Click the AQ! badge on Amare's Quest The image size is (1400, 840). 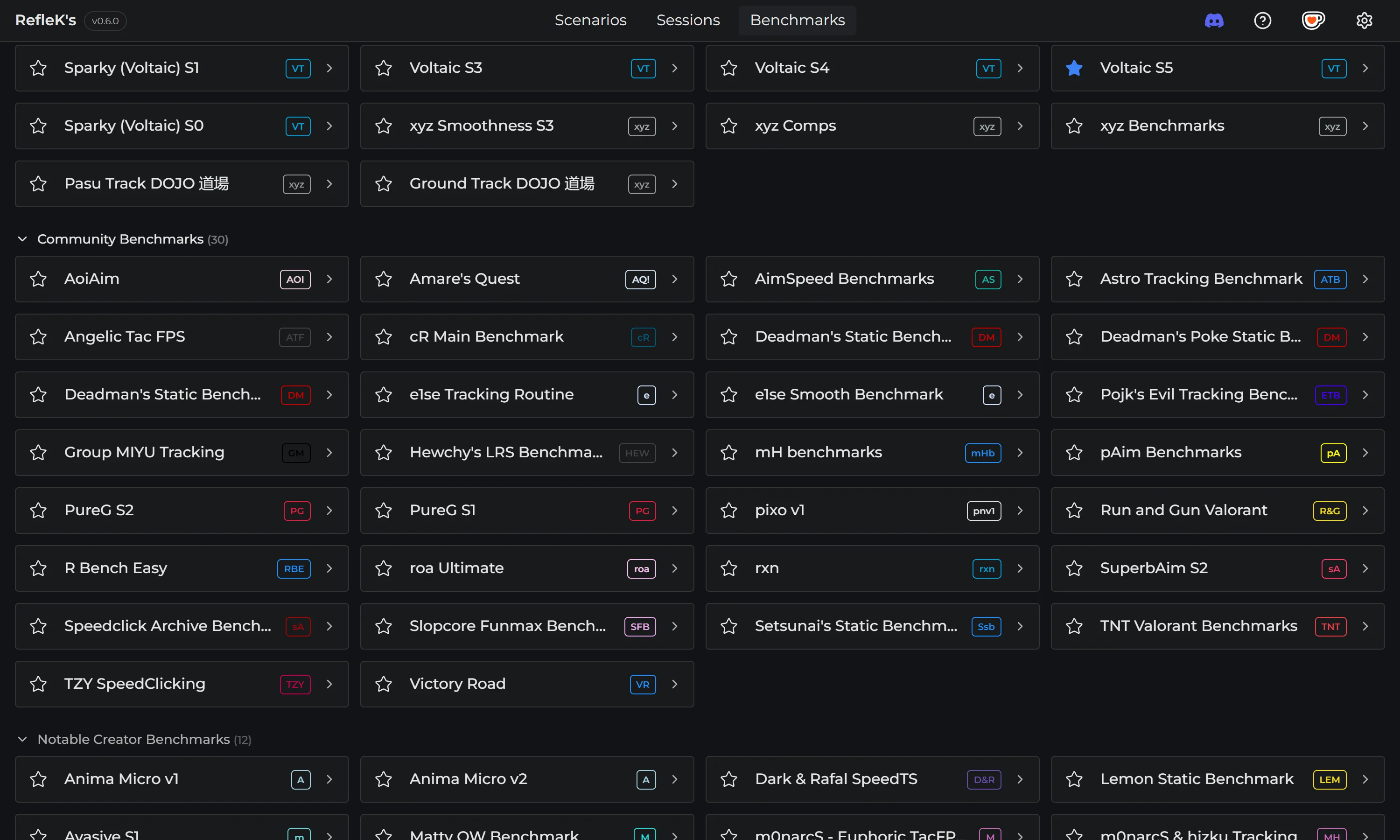pyautogui.click(x=640, y=280)
